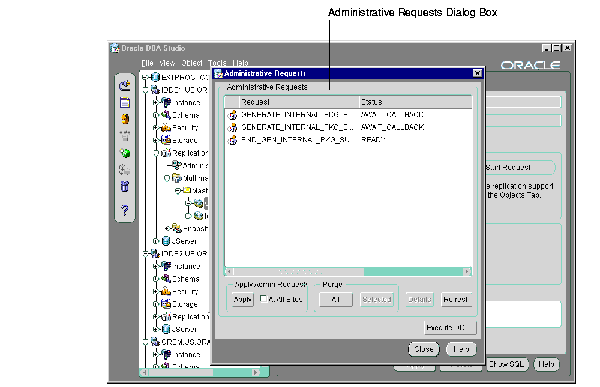Viewport: 600px width, 387px height.
Task: Click the blue trash can icon in left toolbar
Action: (x=125, y=186)
